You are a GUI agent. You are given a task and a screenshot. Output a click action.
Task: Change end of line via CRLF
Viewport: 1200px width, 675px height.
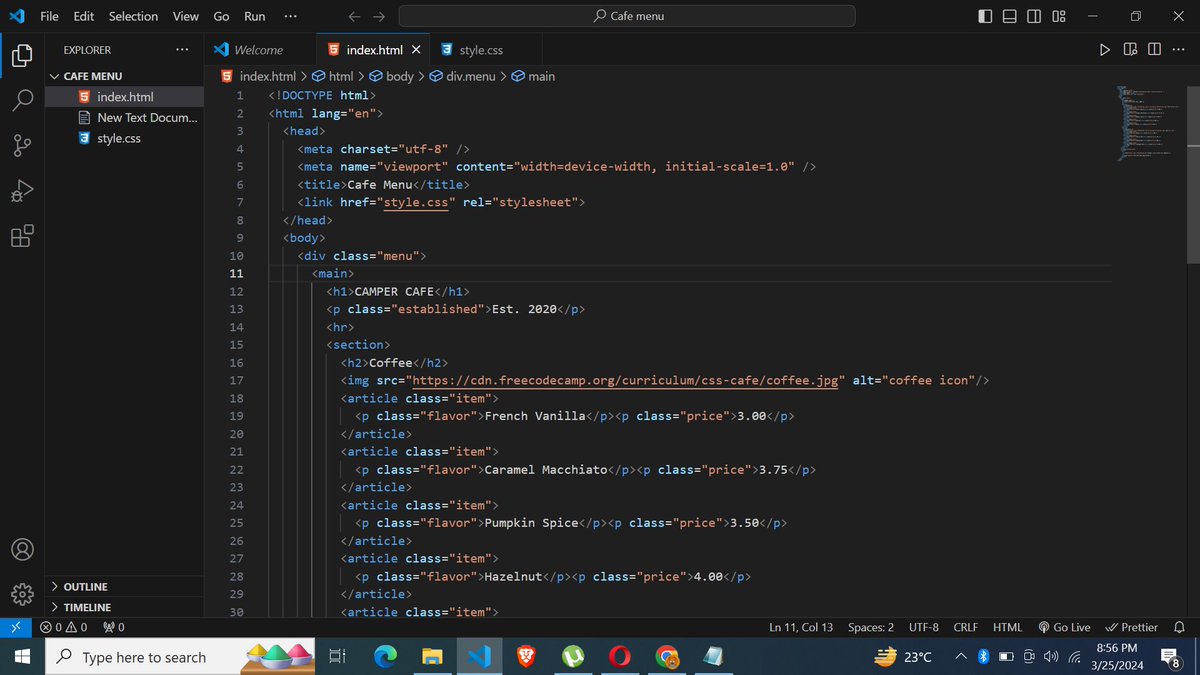[966, 627]
